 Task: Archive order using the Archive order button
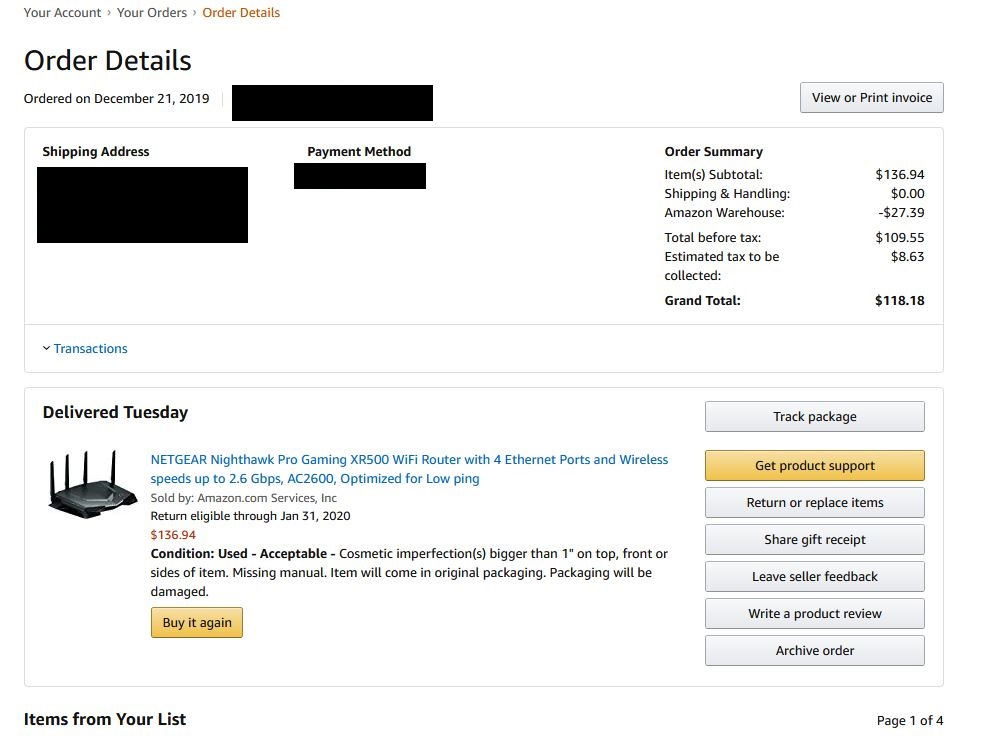click(x=814, y=651)
